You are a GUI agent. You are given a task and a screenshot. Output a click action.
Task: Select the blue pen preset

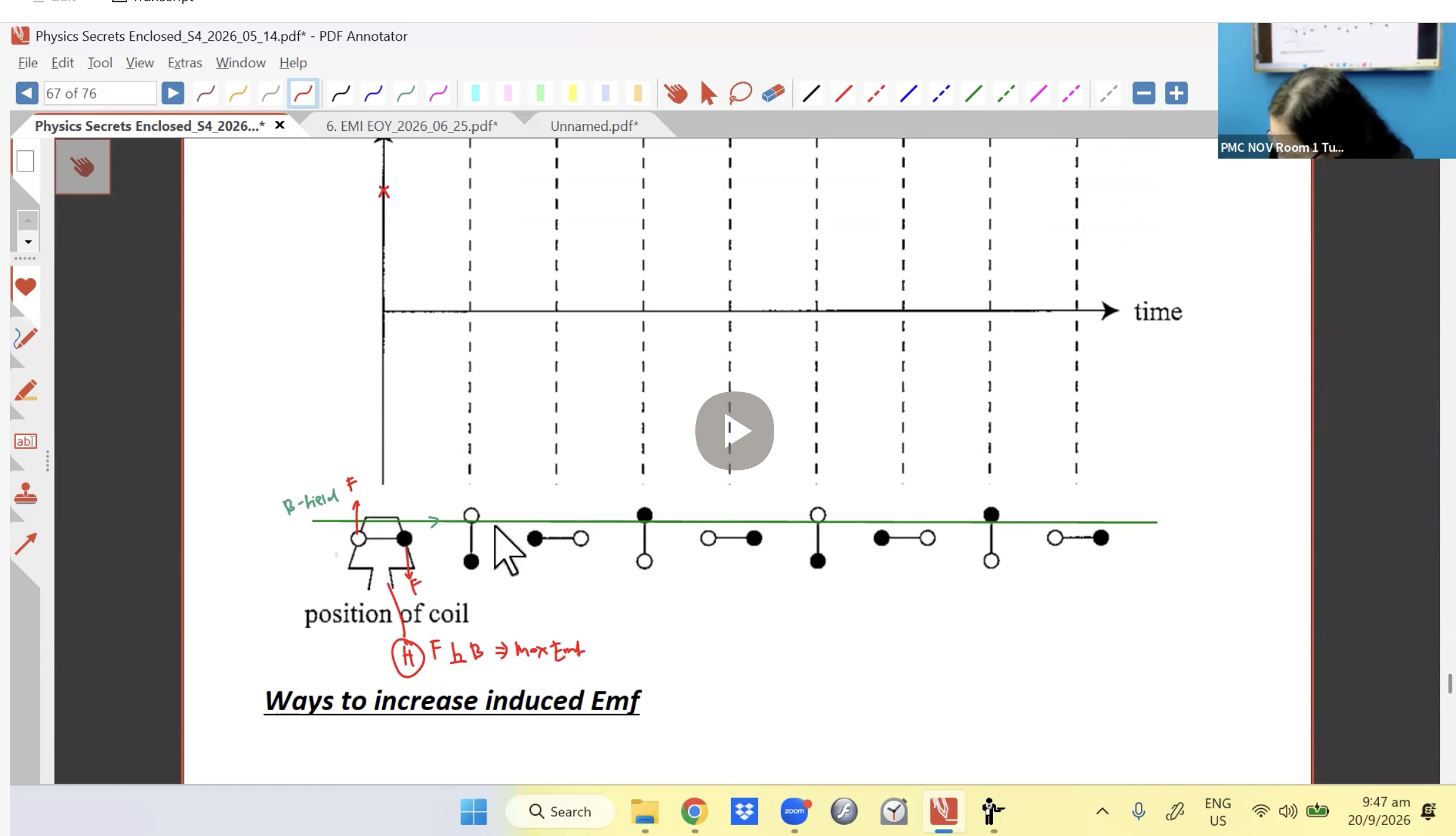pyautogui.click(x=374, y=93)
